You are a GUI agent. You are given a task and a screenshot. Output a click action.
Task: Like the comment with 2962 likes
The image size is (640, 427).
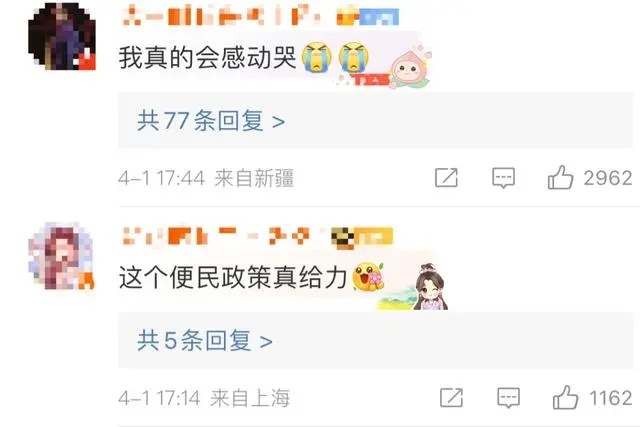pos(560,177)
